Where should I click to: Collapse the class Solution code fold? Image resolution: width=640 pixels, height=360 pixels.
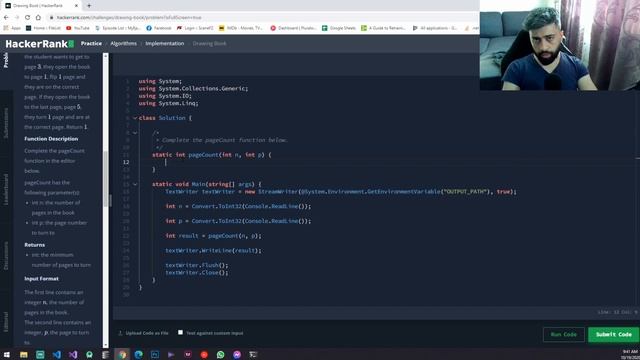click(x=135, y=118)
